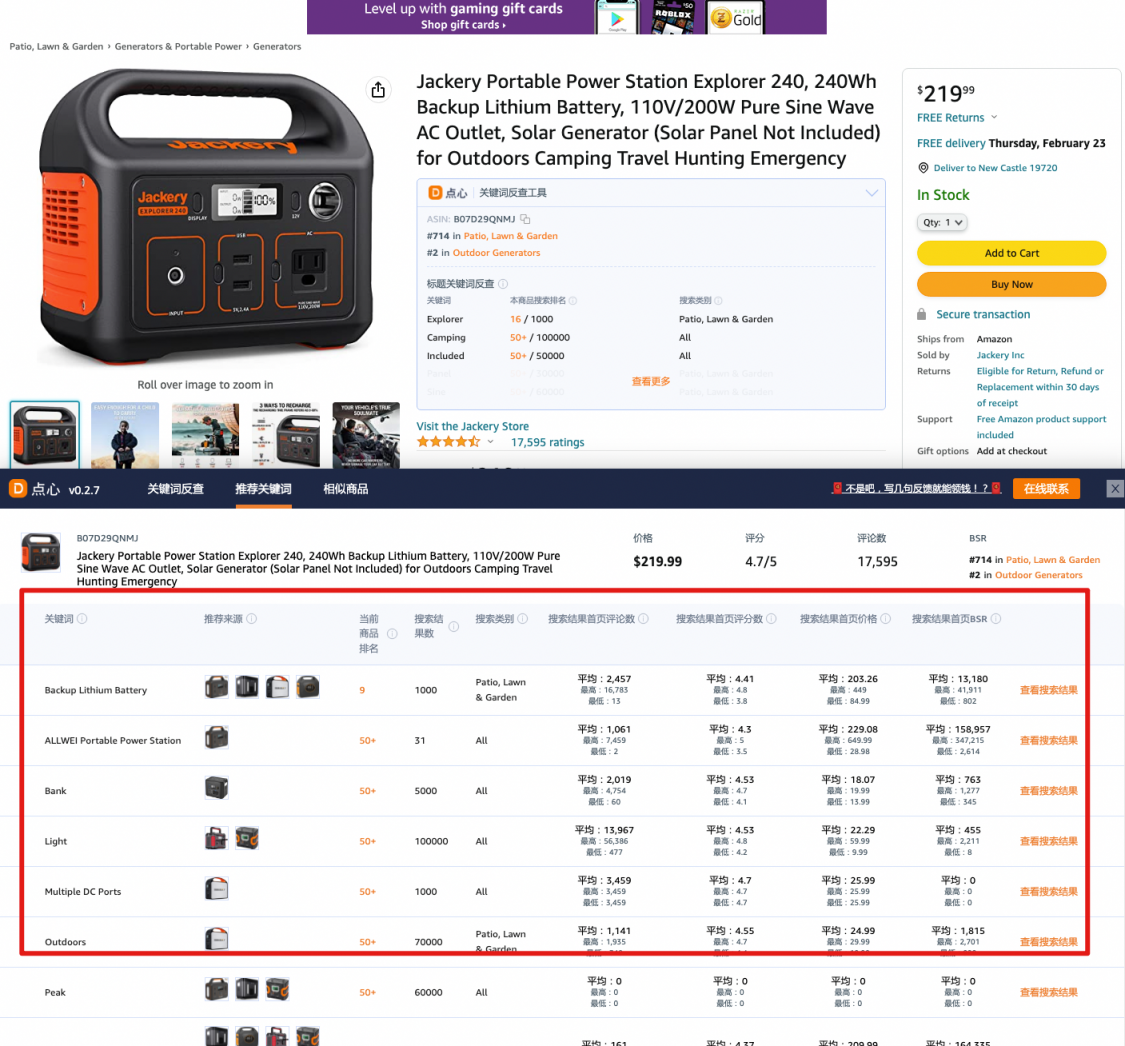Open the 相似商品 tab

(x=345, y=489)
